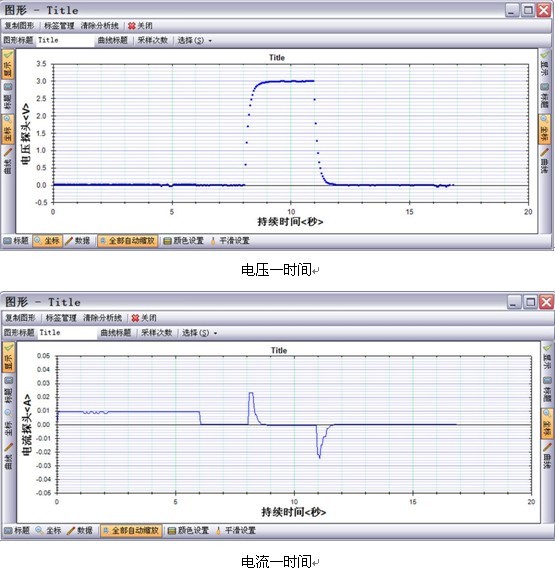
Task: Click 坐标 magnifier in lower window bottom bar
Action: (48, 530)
